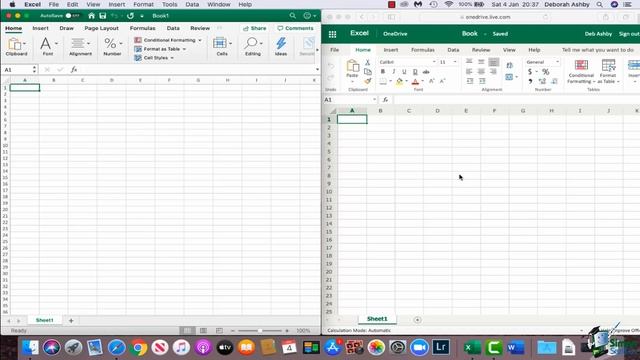
Task: Click the Share button in desktop Excel
Action: tap(254, 28)
